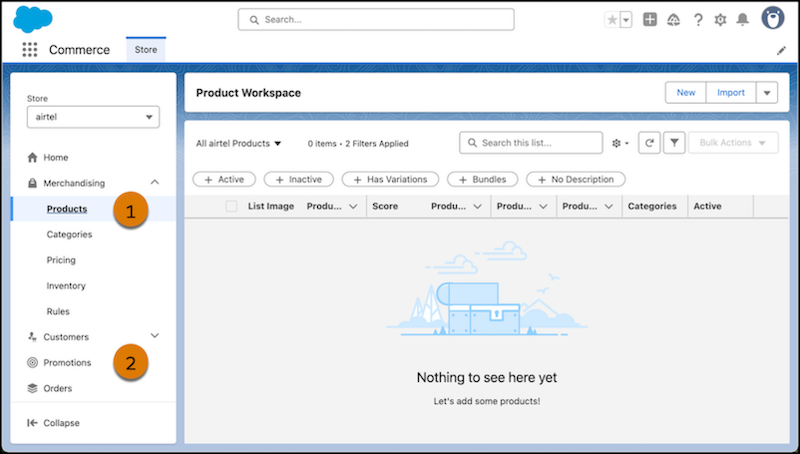Image resolution: width=800 pixels, height=454 pixels.
Task: Open Pricing in the sidebar
Action: click(61, 260)
